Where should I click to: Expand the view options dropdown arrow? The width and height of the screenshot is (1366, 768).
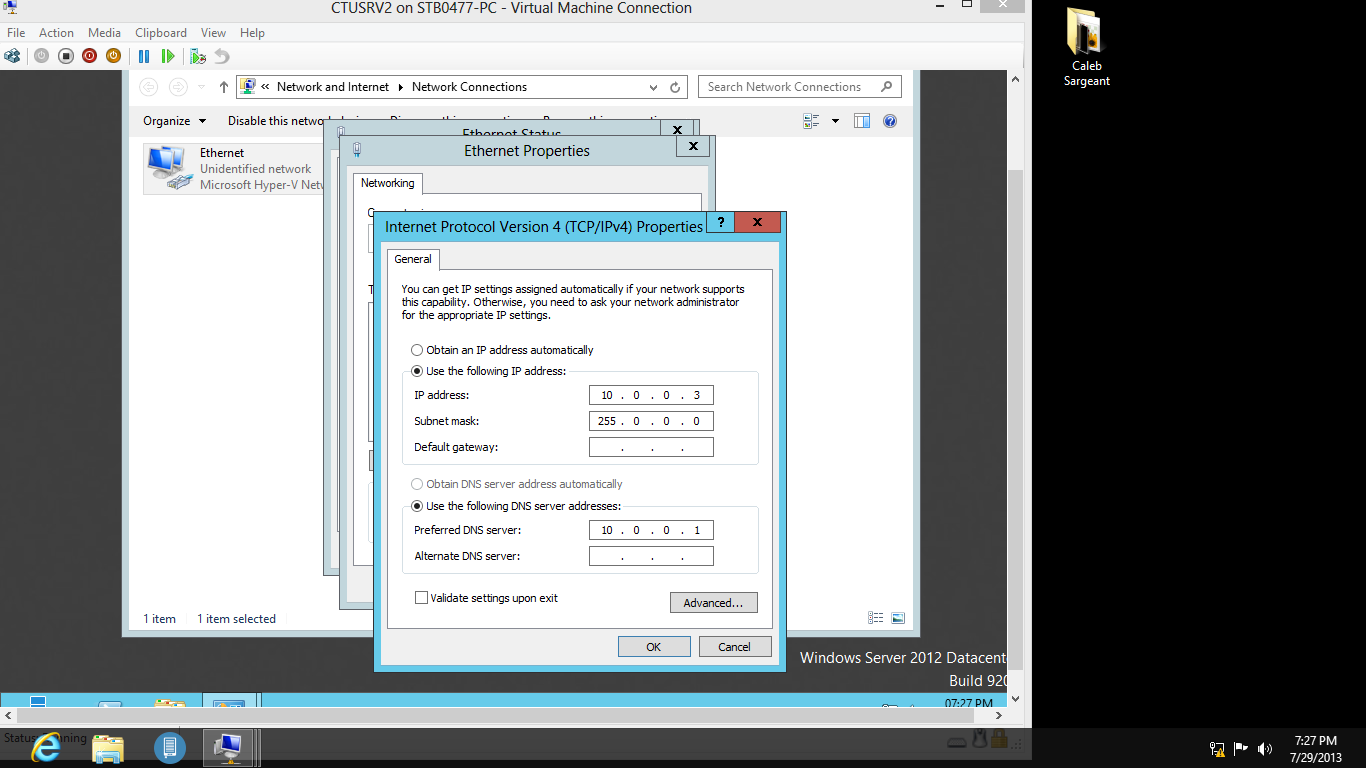pyautogui.click(x=836, y=121)
